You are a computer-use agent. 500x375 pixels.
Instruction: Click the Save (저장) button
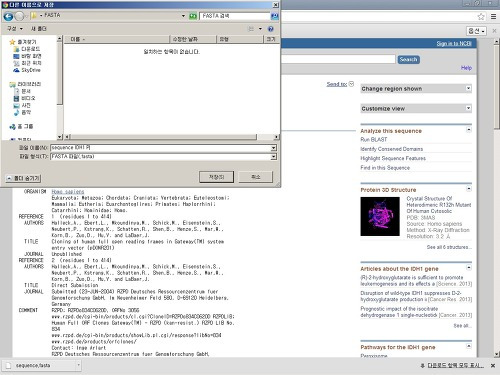click(x=216, y=177)
